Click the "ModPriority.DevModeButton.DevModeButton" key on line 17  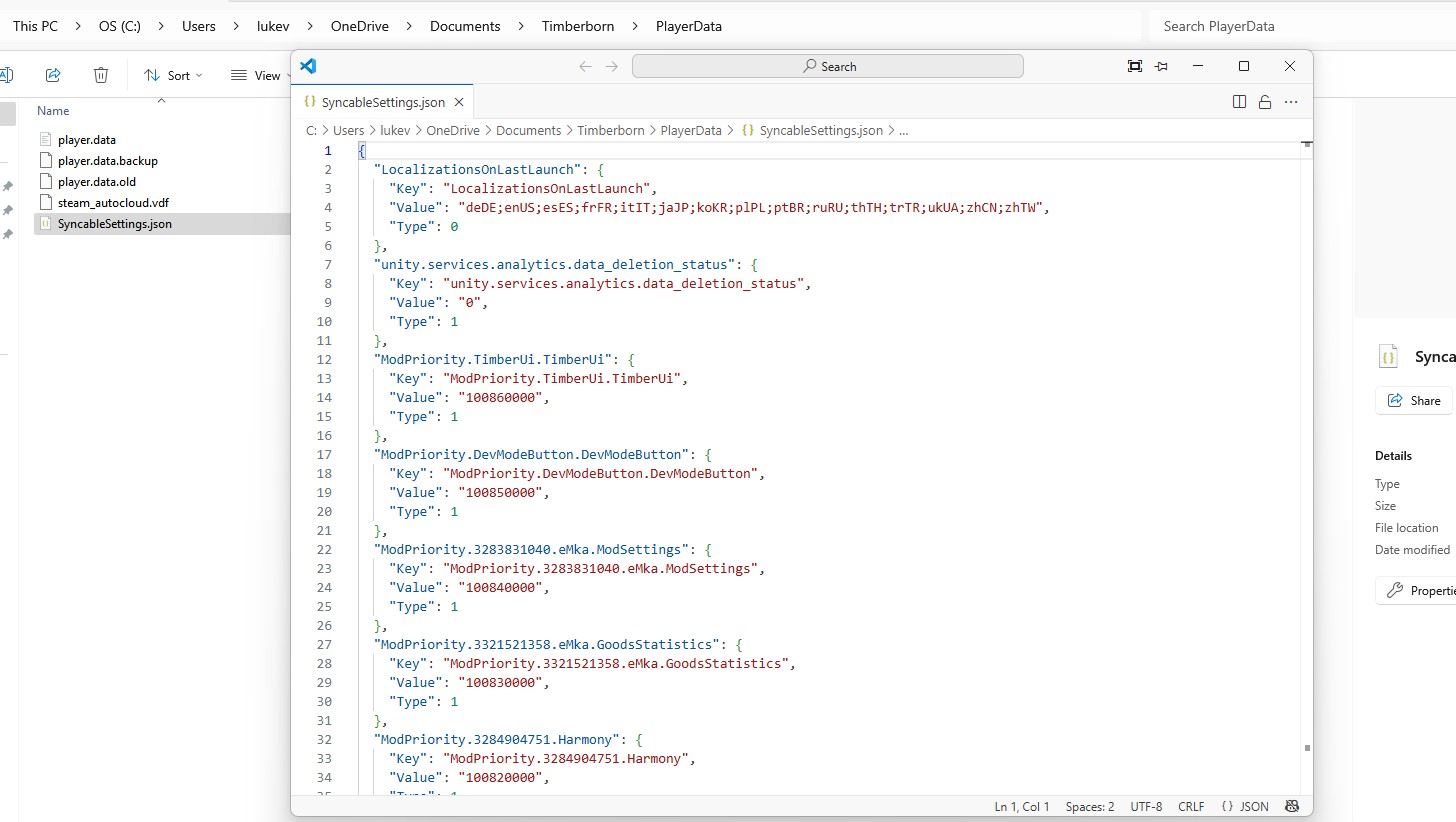coord(532,454)
